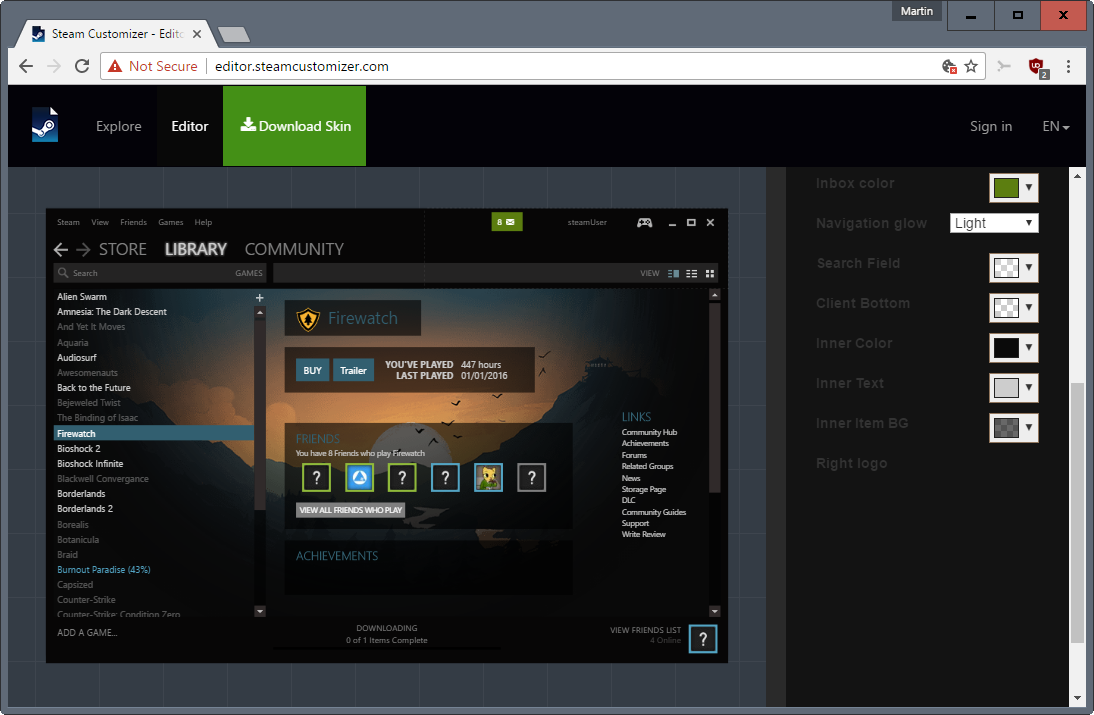The height and width of the screenshot is (715, 1094).
Task: Open the Steam menu in preview
Action: pos(68,223)
